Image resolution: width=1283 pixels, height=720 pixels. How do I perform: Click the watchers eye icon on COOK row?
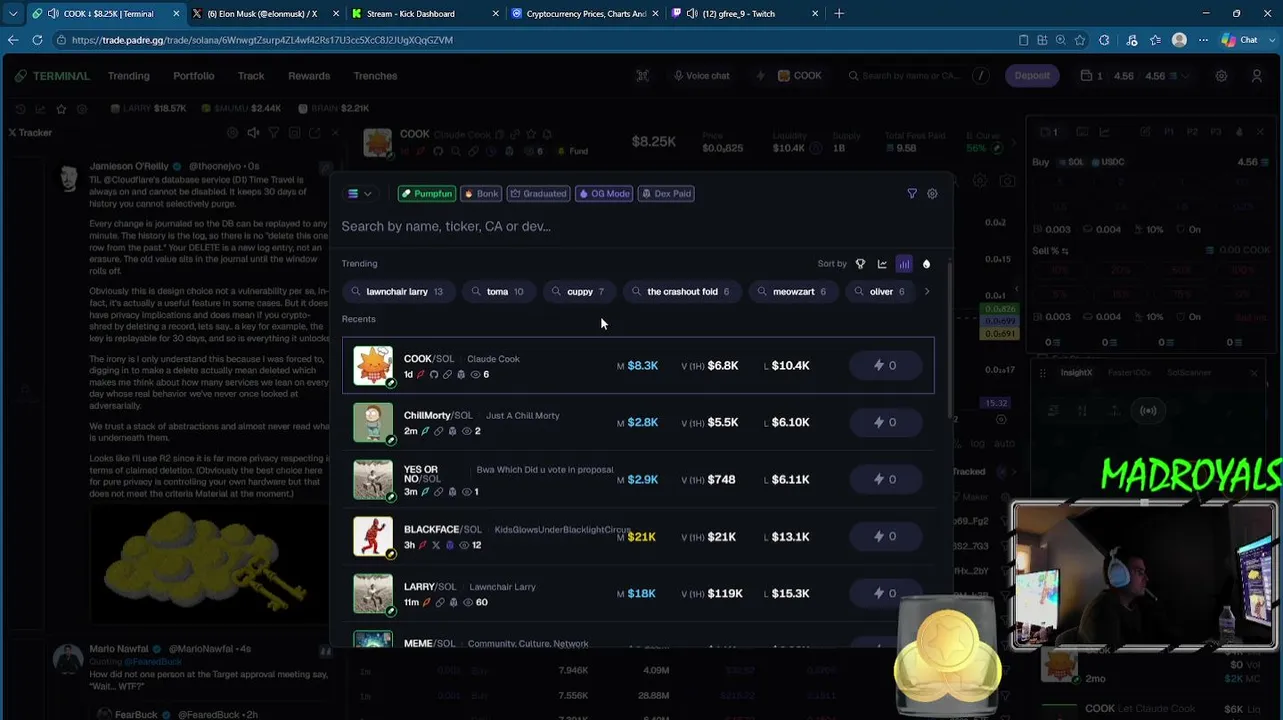pos(475,375)
